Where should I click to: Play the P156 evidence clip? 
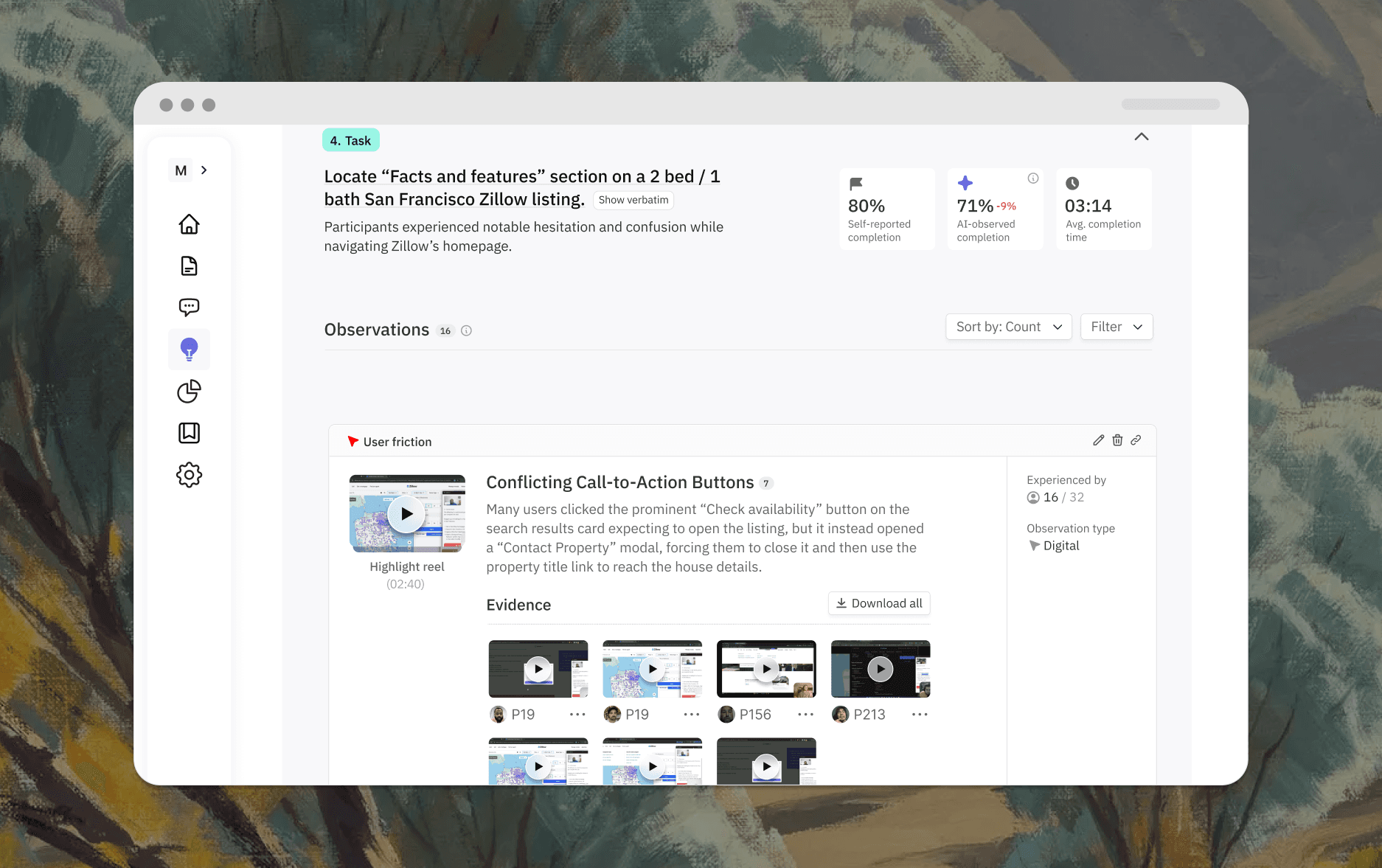point(766,669)
